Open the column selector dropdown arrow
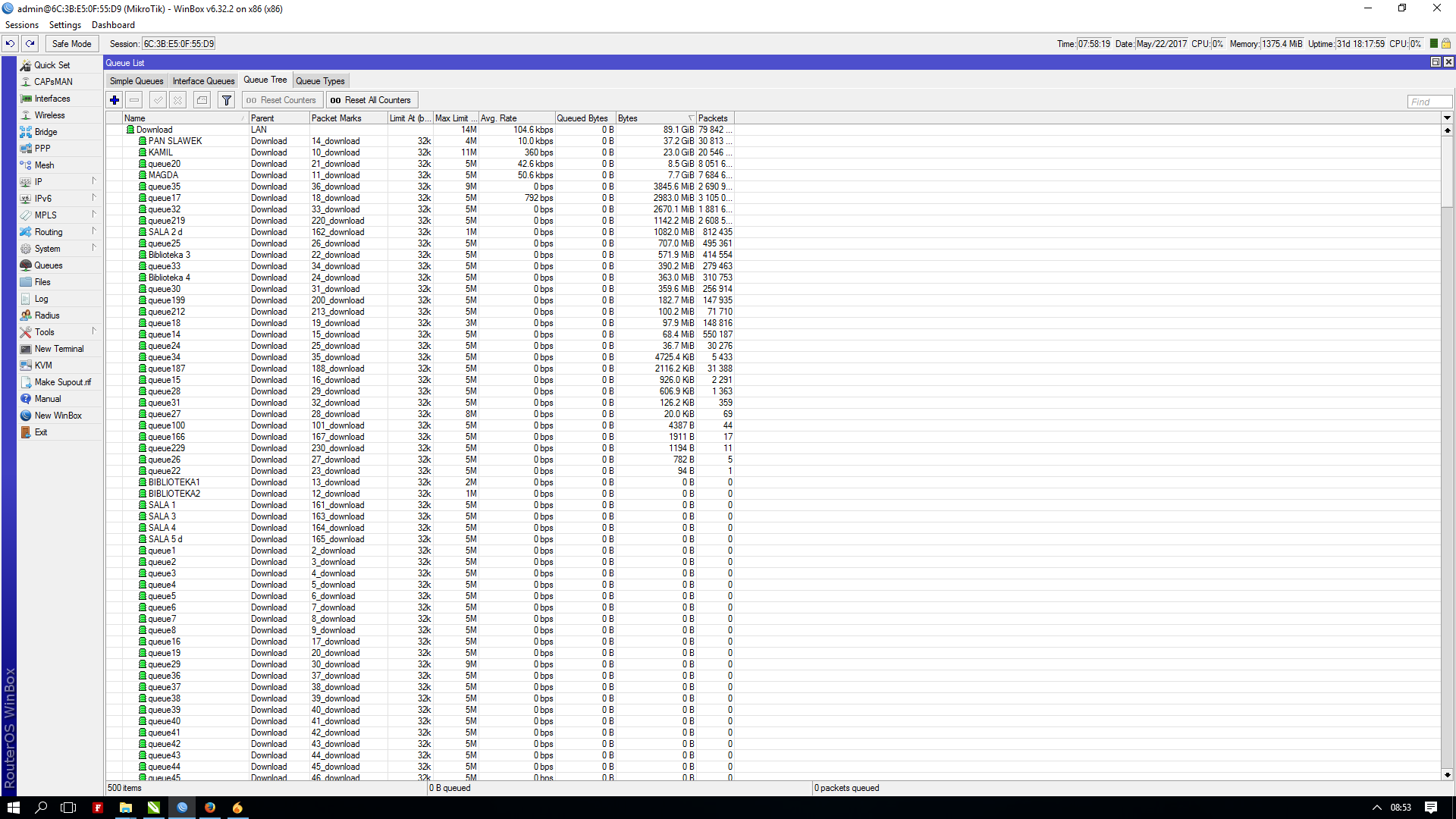The height and width of the screenshot is (819, 1456). click(x=1447, y=118)
